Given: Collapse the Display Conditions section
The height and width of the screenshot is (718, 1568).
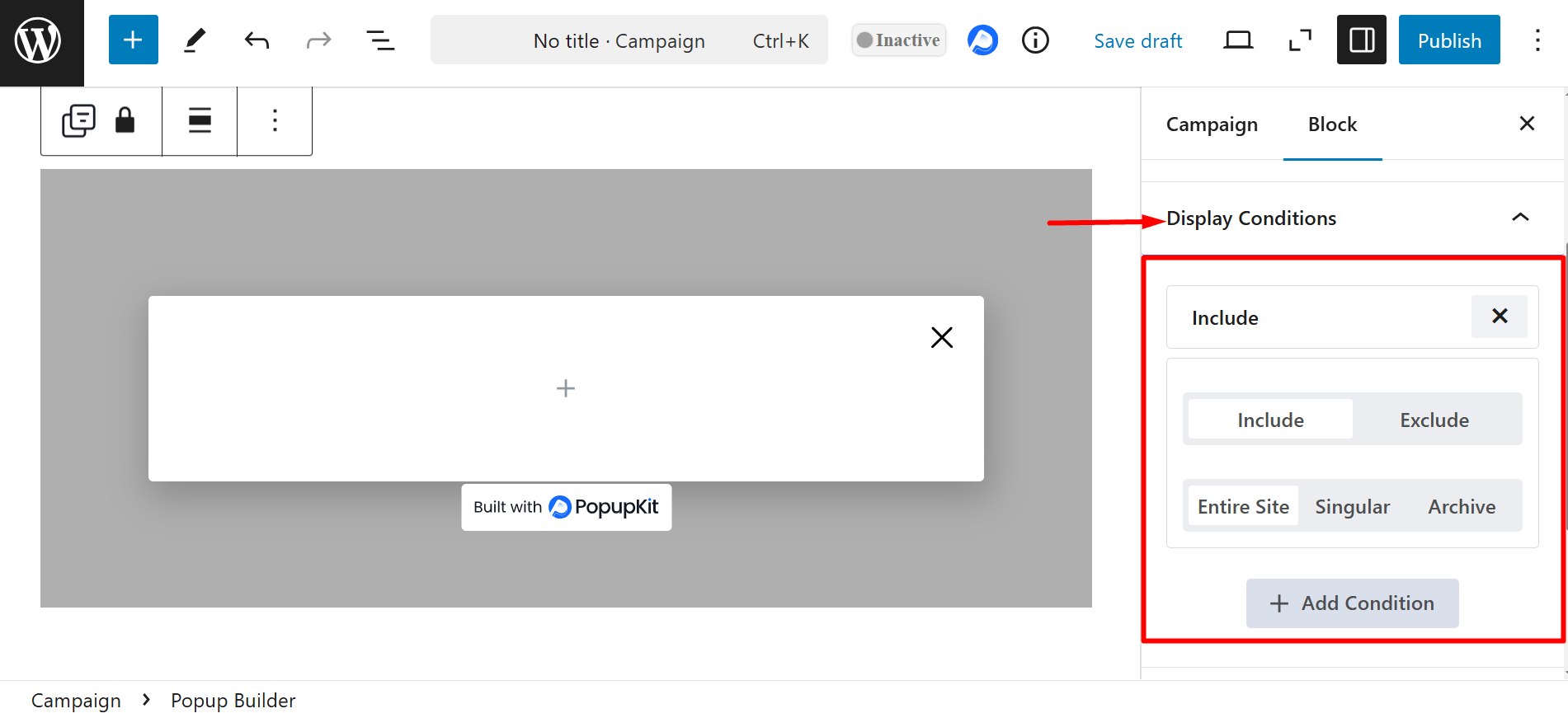Looking at the screenshot, I should coord(1519,218).
